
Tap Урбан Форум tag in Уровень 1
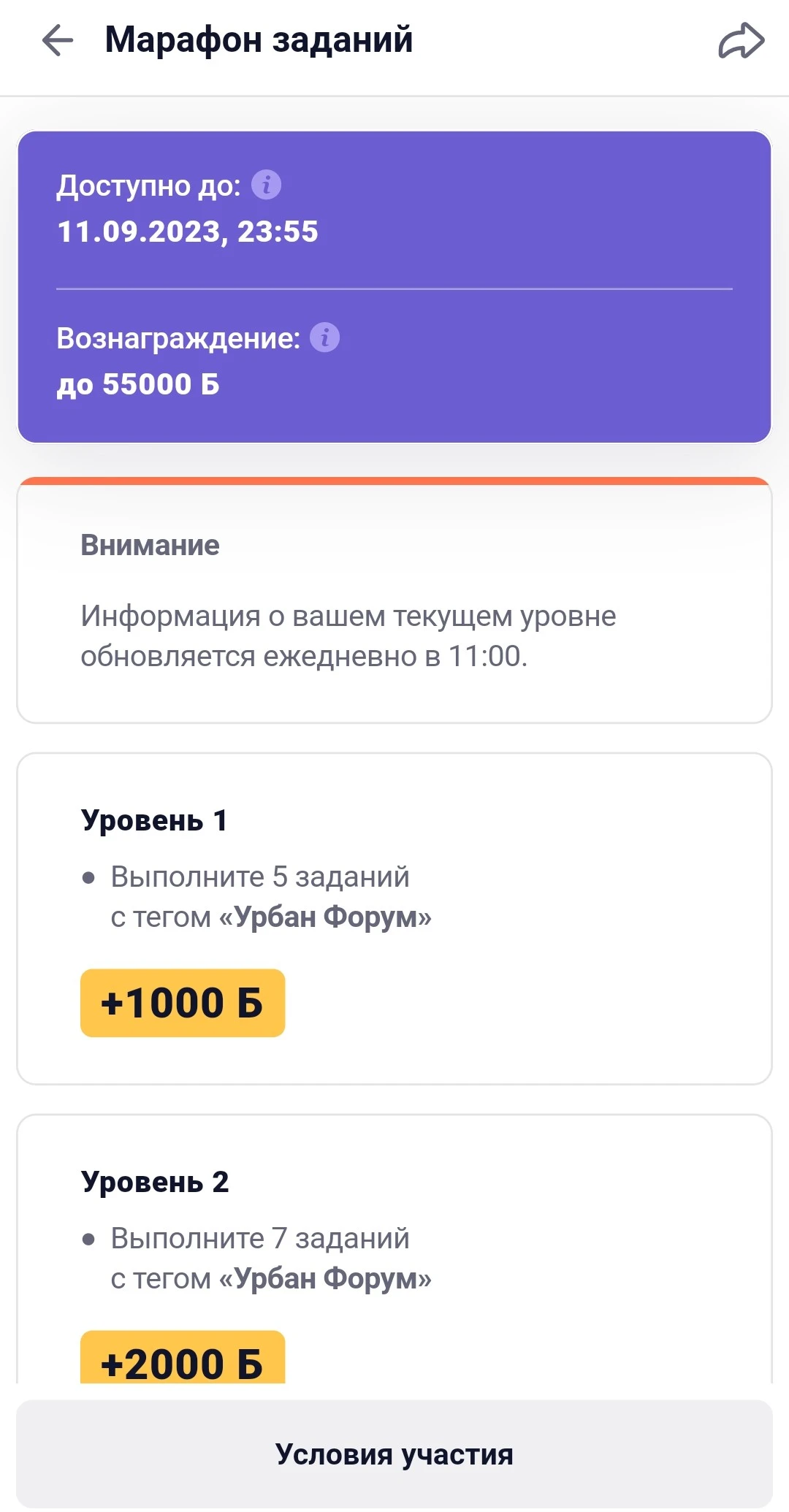pos(325,917)
